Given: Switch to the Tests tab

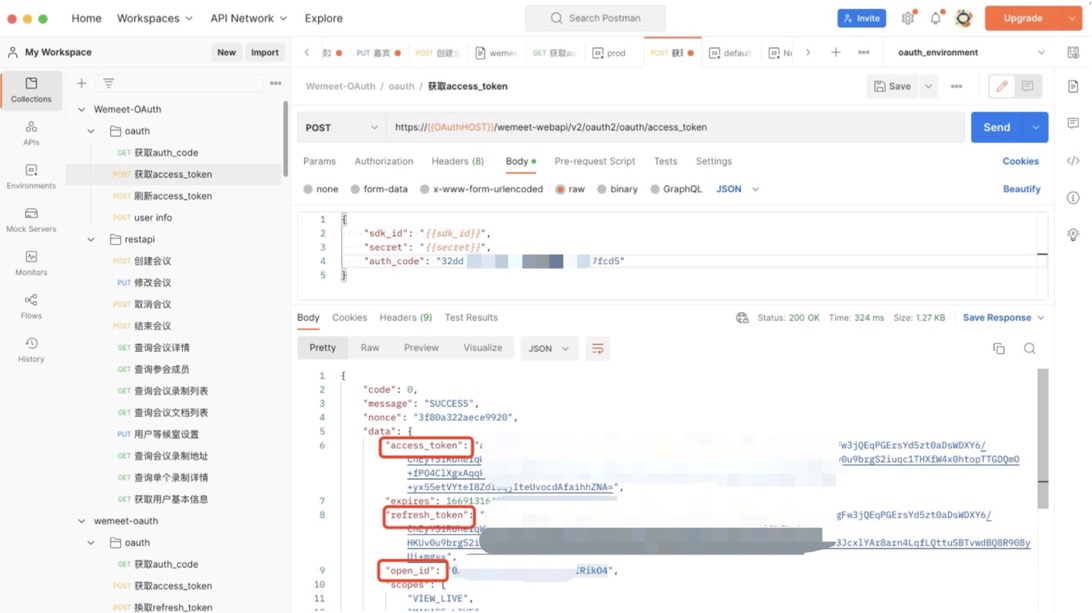Looking at the screenshot, I should pos(665,161).
